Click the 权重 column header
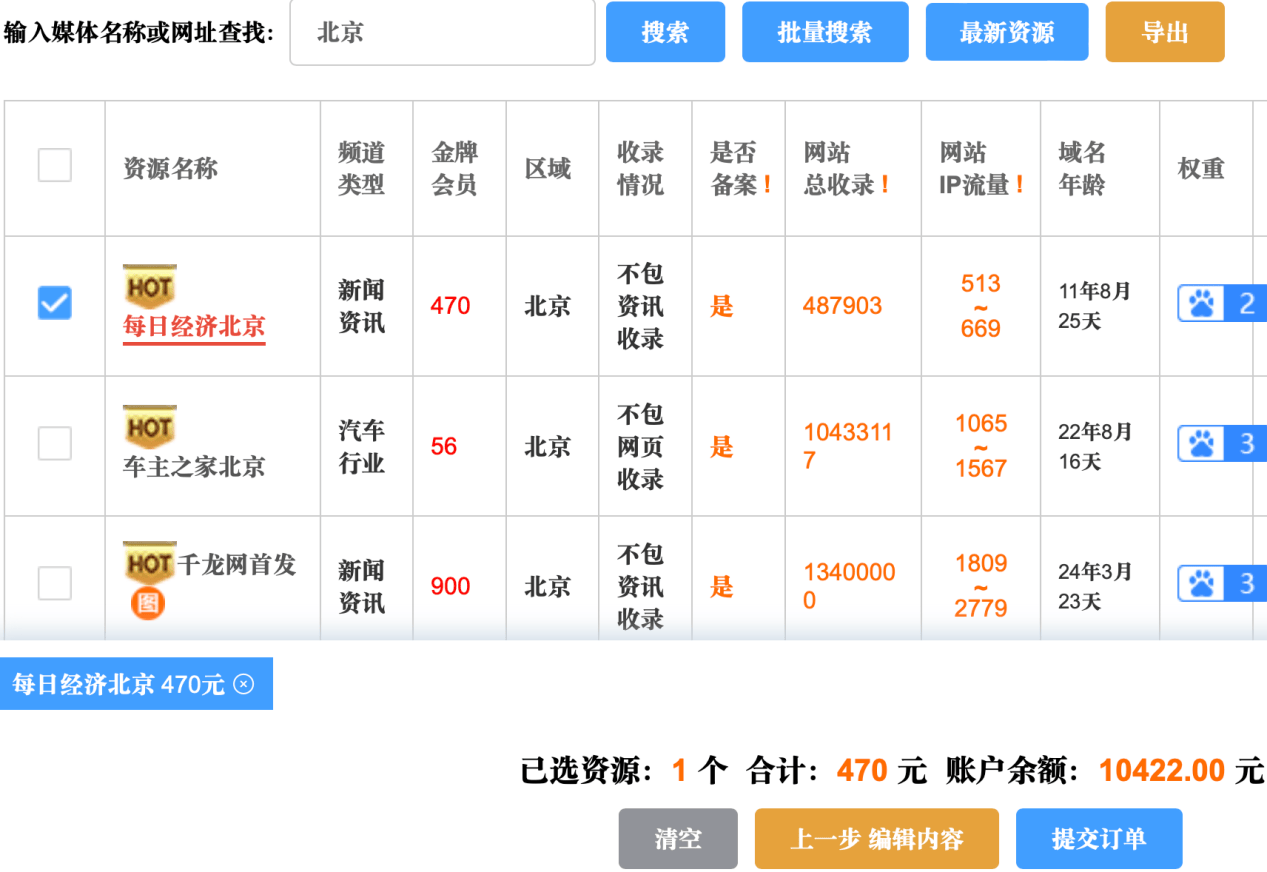This screenshot has height=872, width=1267. point(1201,169)
